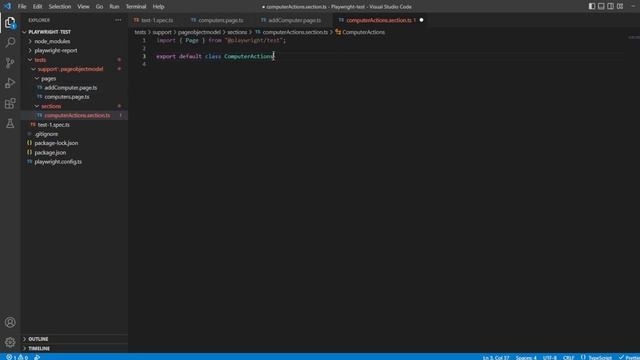This screenshot has height=360, width=640.
Task: Open the Testing flask icon
Action: click(x=10, y=124)
